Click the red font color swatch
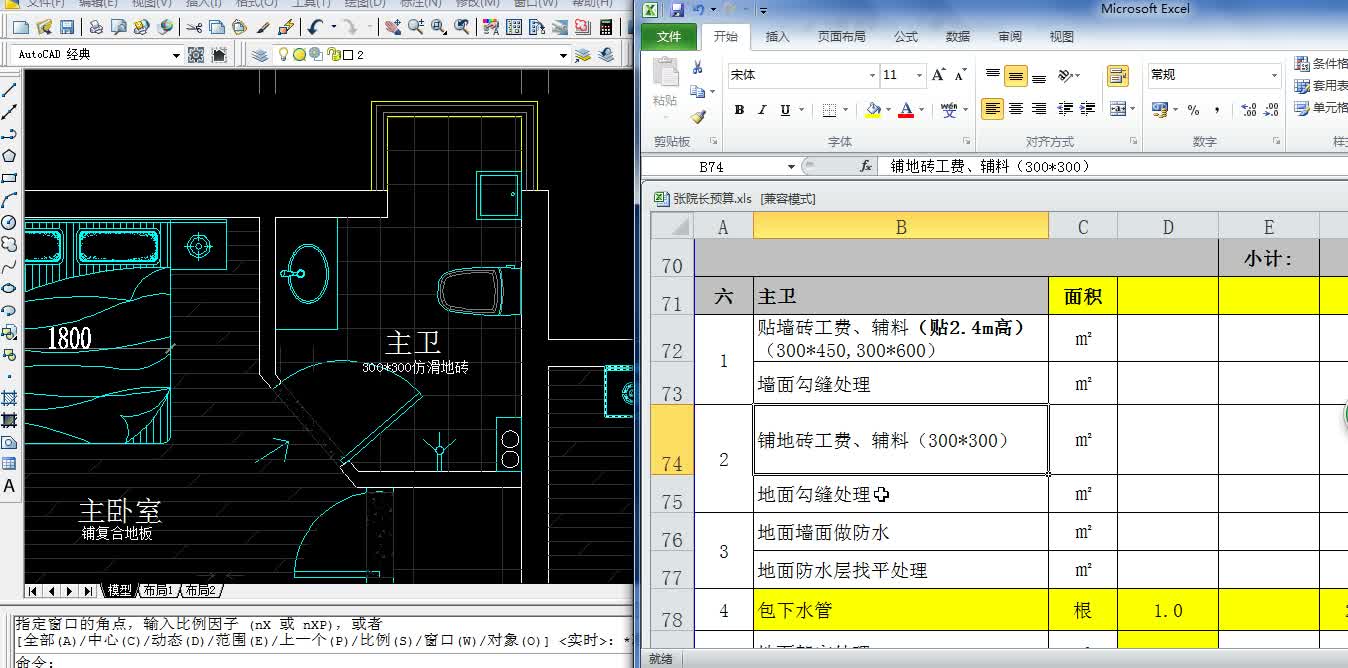The width and height of the screenshot is (1348, 668). [x=906, y=114]
